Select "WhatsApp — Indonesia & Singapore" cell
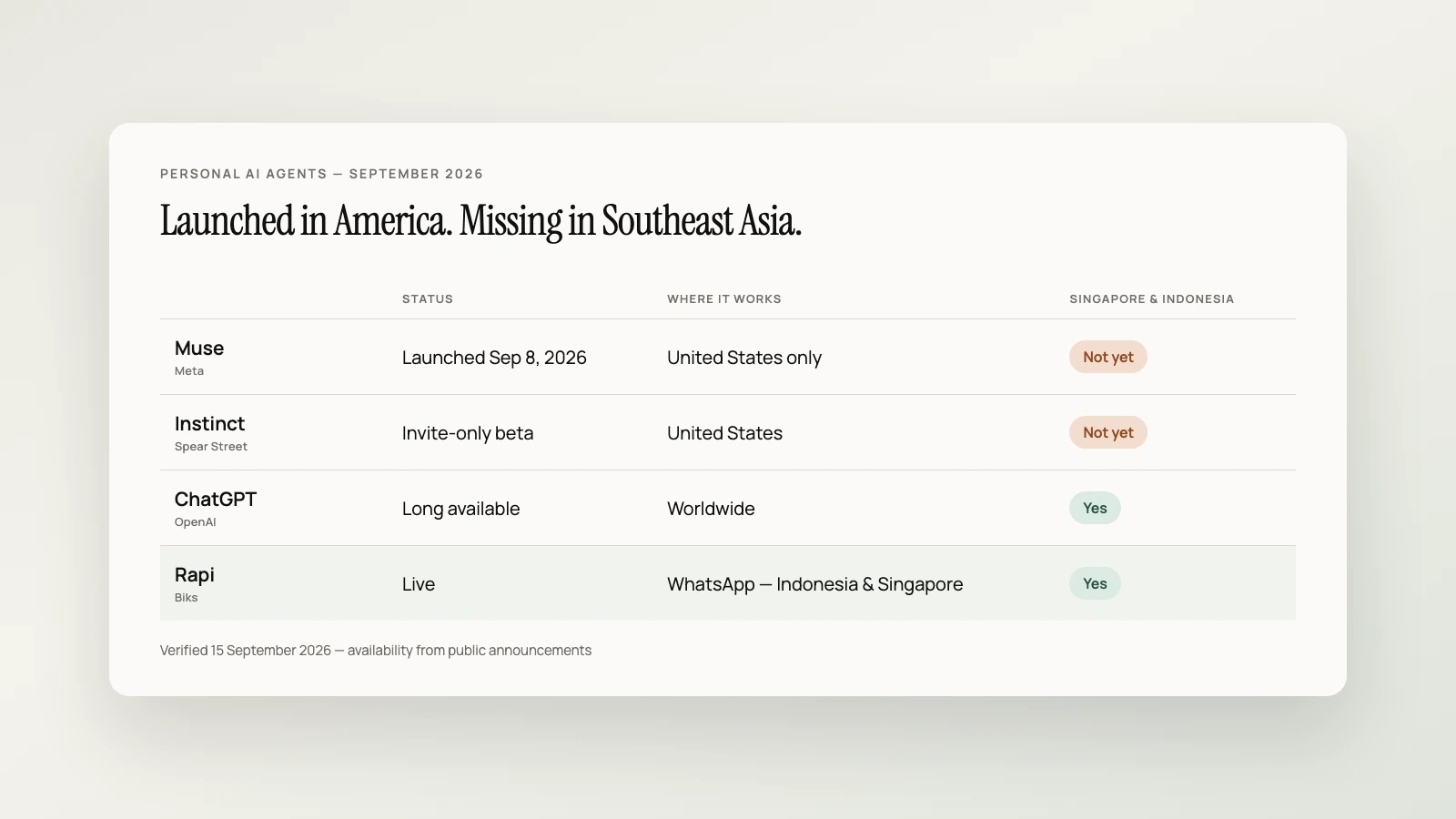This screenshot has height=819, width=1456. [x=815, y=584]
